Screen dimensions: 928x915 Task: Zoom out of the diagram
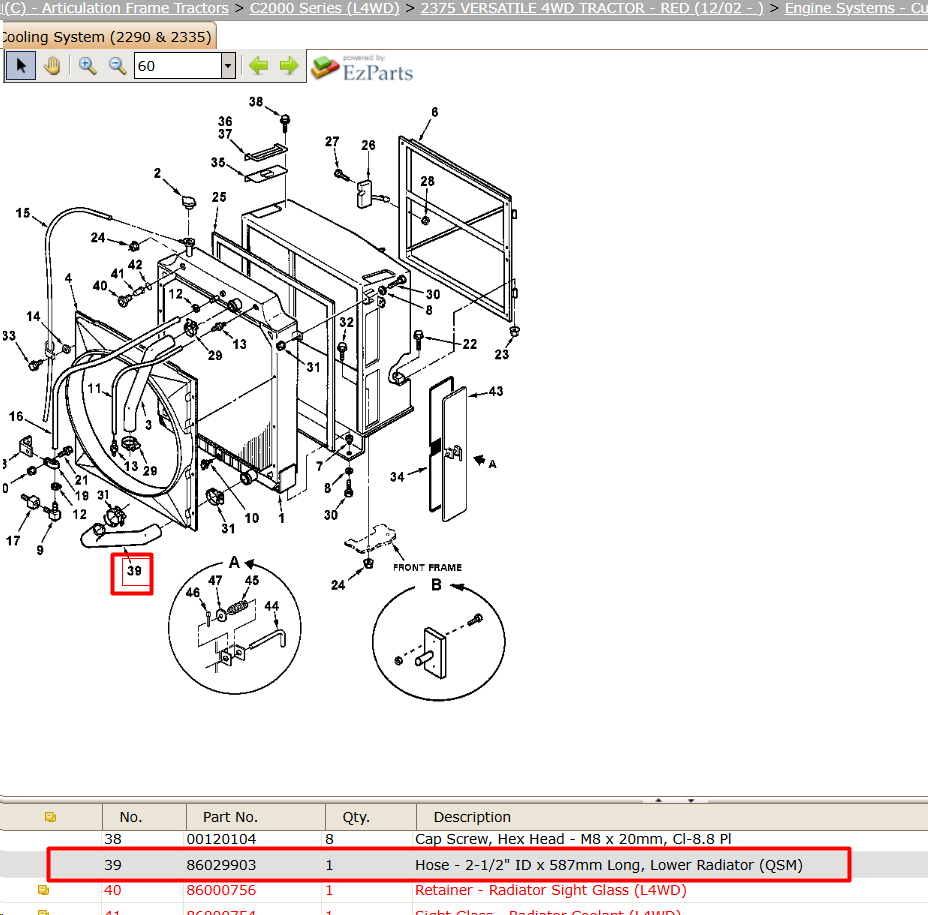(x=117, y=66)
